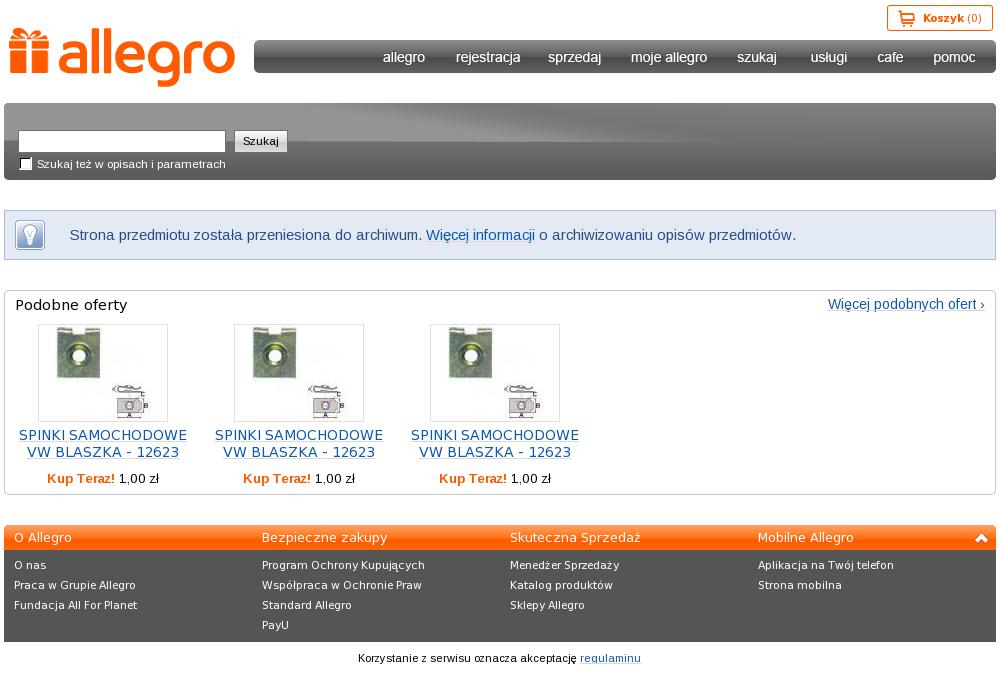Image resolution: width=1000 pixels, height=678 pixels.
Task: Click 'Bezpieczne zakupy' footer heading
Action: coord(324,538)
